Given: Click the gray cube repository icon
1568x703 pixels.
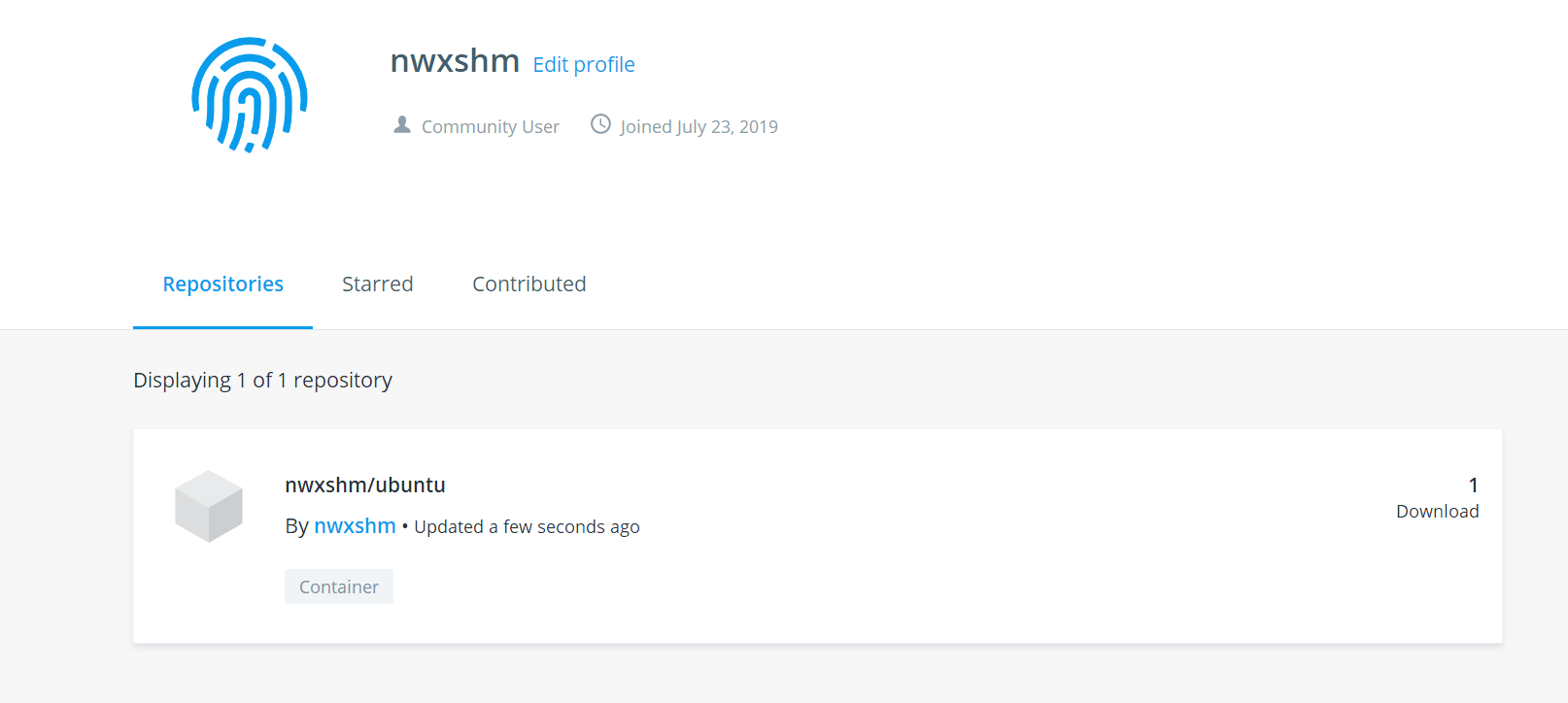Looking at the screenshot, I should (x=209, y=506).
